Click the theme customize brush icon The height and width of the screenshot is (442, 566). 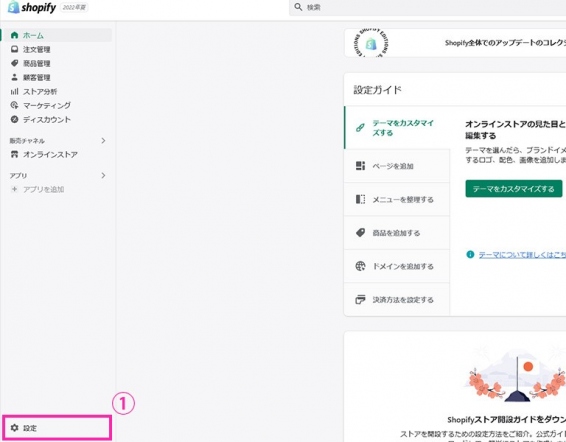(x=360, y=127)
